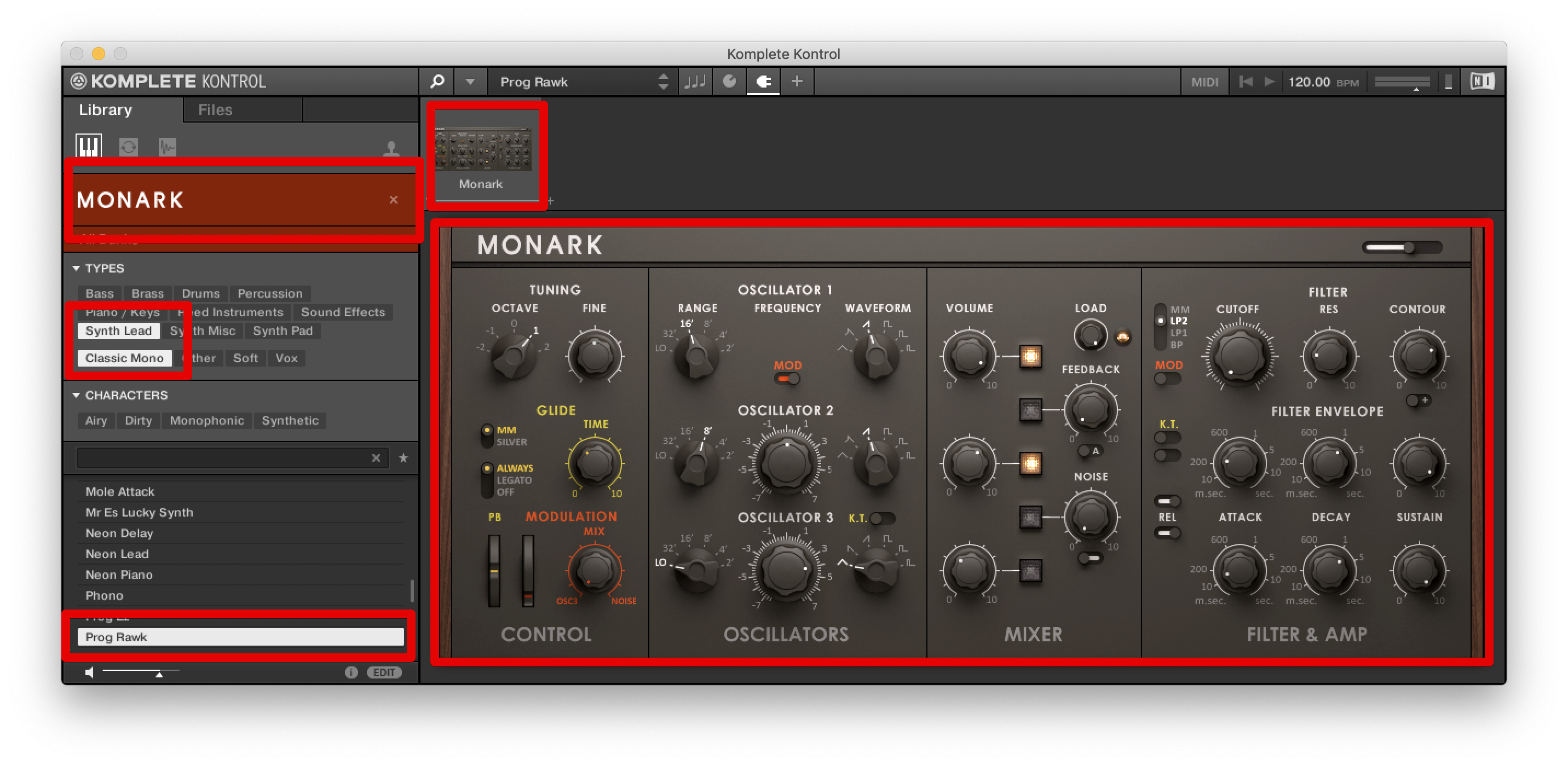Select the MM glide mode switch
The width and height of the screenshot is (1568, 766).
(486, 430)
